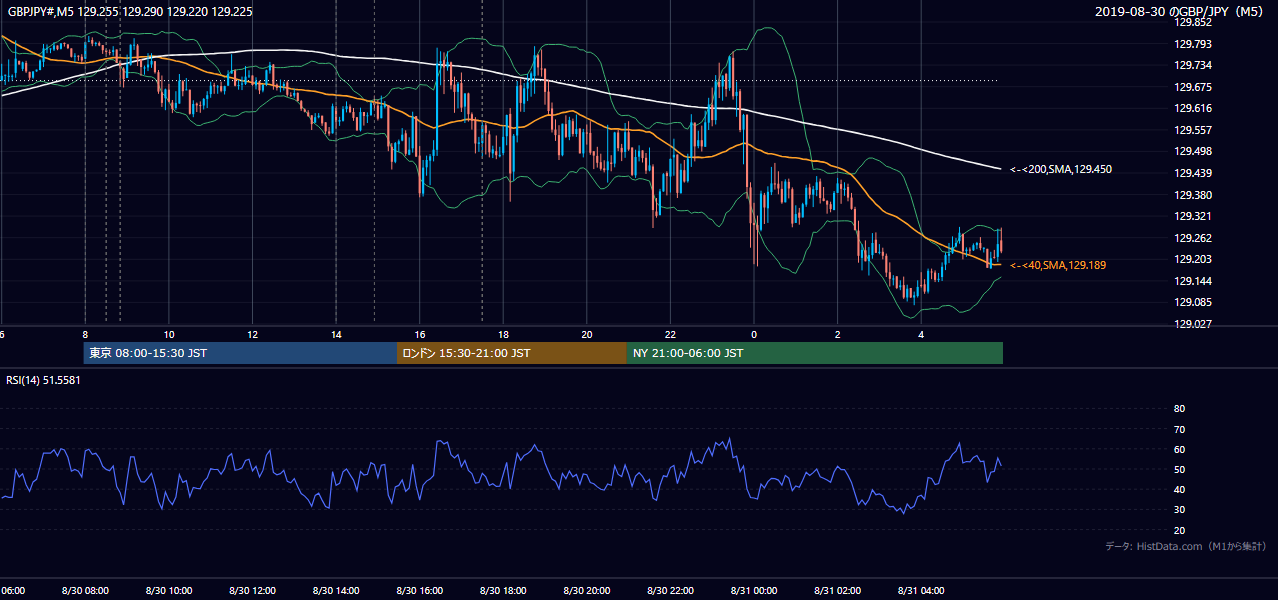Click hour label 0 under price chart
Image resolution: width=1278 pixels, height=600 pixels.
coord(754,334)
